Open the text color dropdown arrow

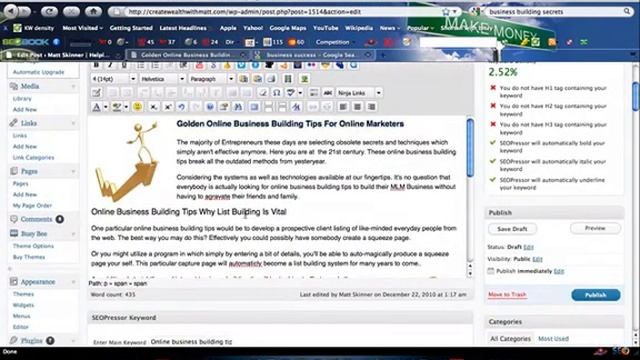tap(106, 107)
